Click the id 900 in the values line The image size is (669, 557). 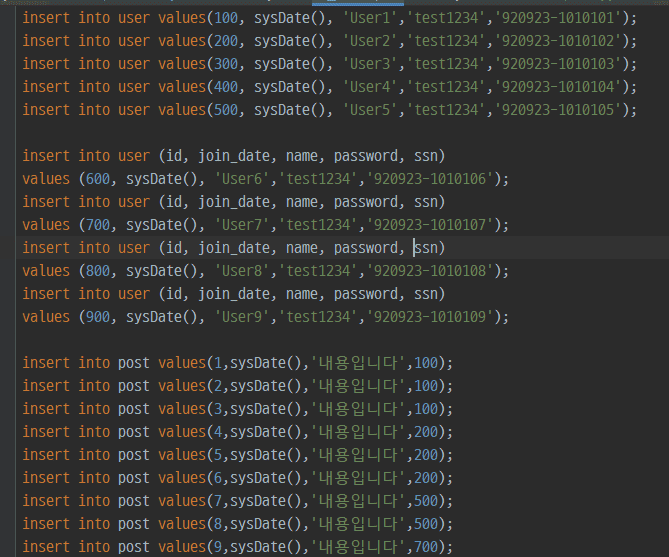tap(98, 317)
